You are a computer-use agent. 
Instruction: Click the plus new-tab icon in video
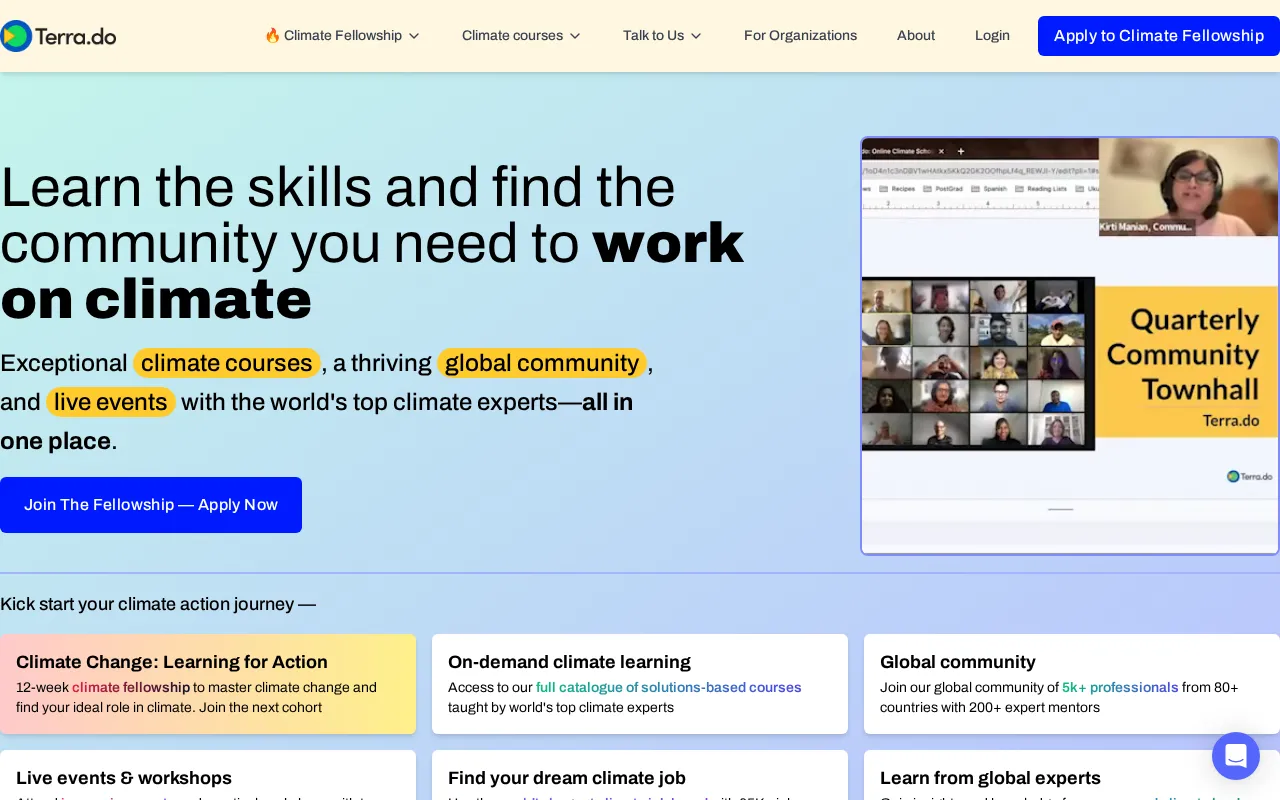[961, 151]
